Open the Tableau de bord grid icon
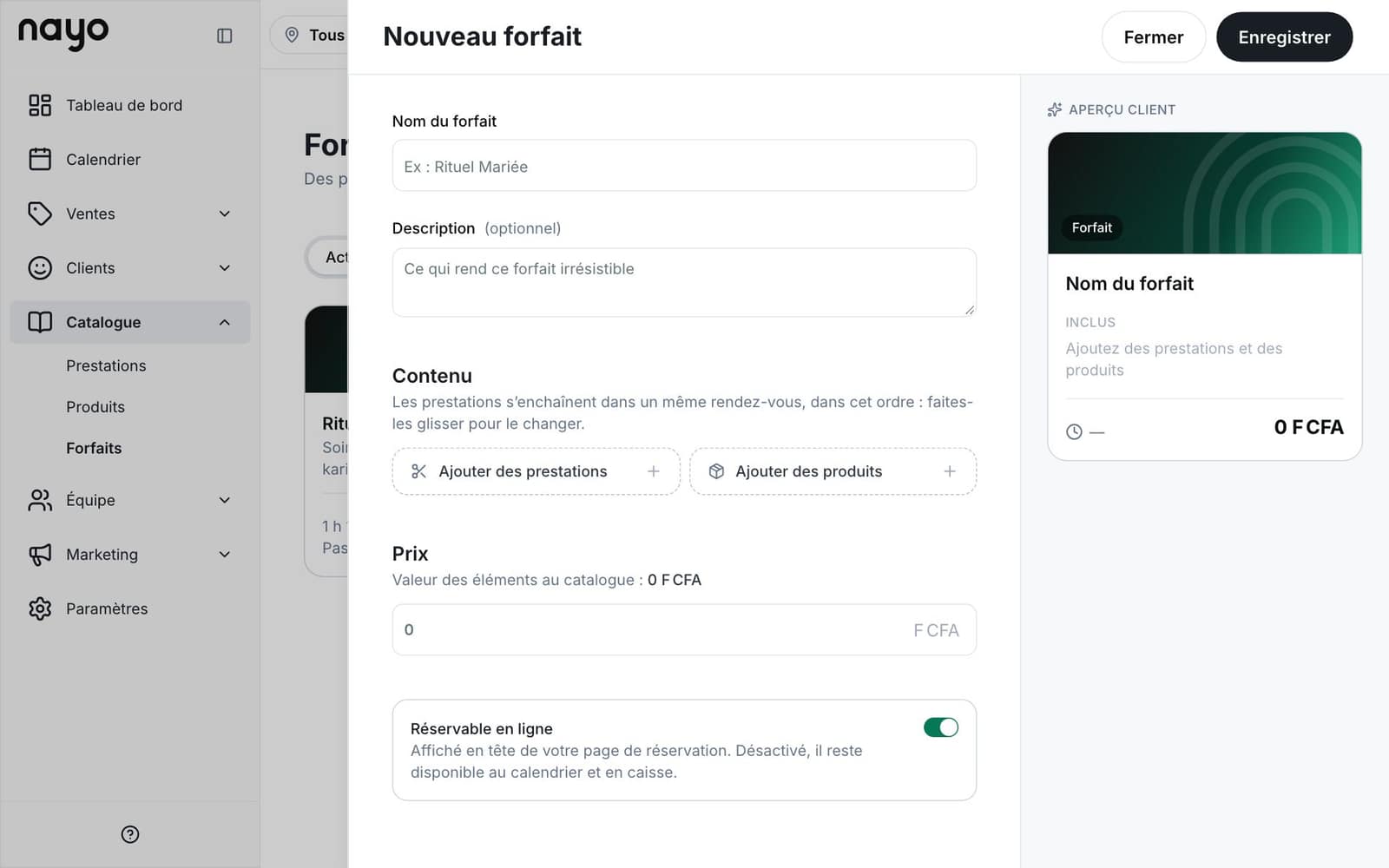The height and width of the screenshot is (868, 1389). click(40, 105)
